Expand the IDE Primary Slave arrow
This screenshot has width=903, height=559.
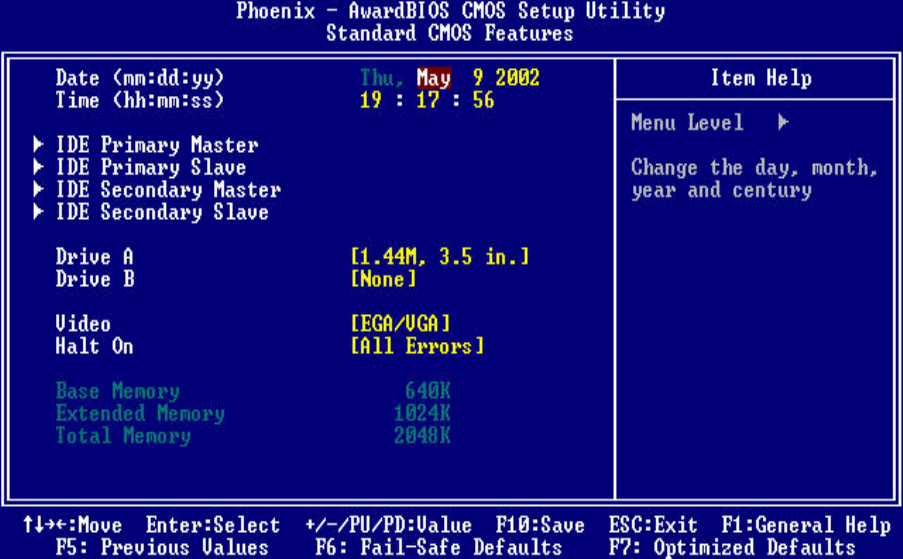38,167
